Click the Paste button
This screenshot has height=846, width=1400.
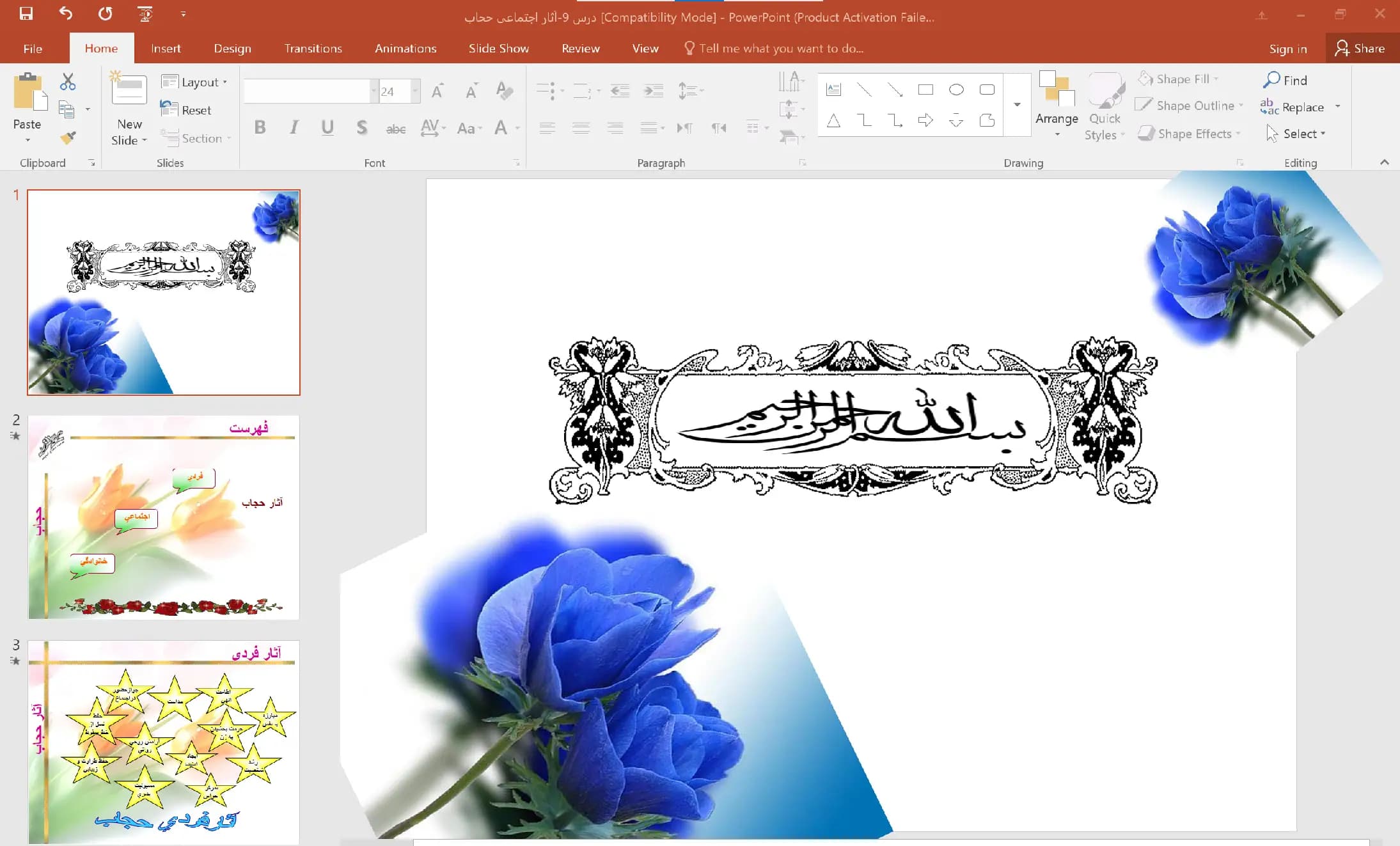pos(27,107)
